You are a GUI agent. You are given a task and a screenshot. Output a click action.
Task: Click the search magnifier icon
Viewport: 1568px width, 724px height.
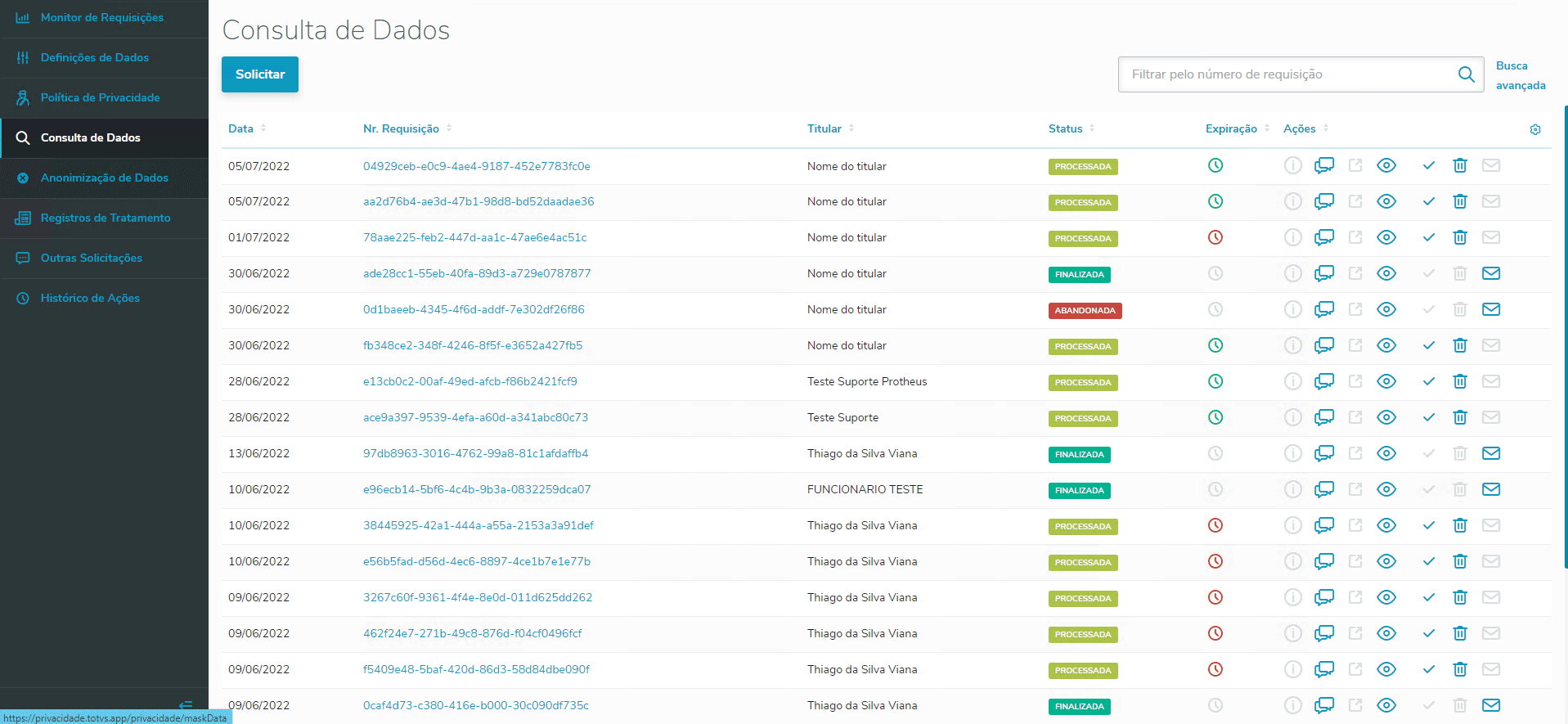tap(1467, 74)
